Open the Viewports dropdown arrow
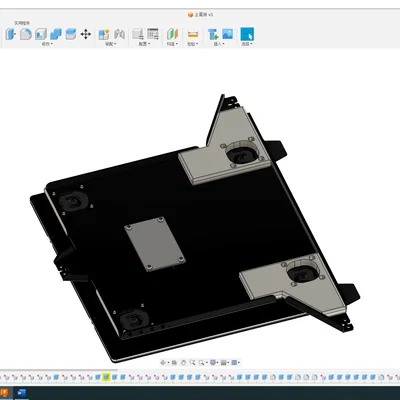Screen dimensions: 400x400 click(x=239, y=363)
